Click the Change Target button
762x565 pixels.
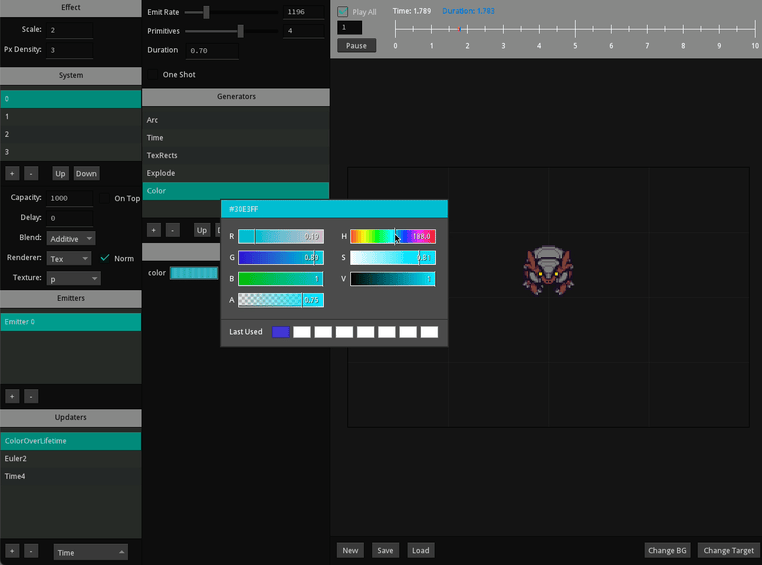coord(728,550)
